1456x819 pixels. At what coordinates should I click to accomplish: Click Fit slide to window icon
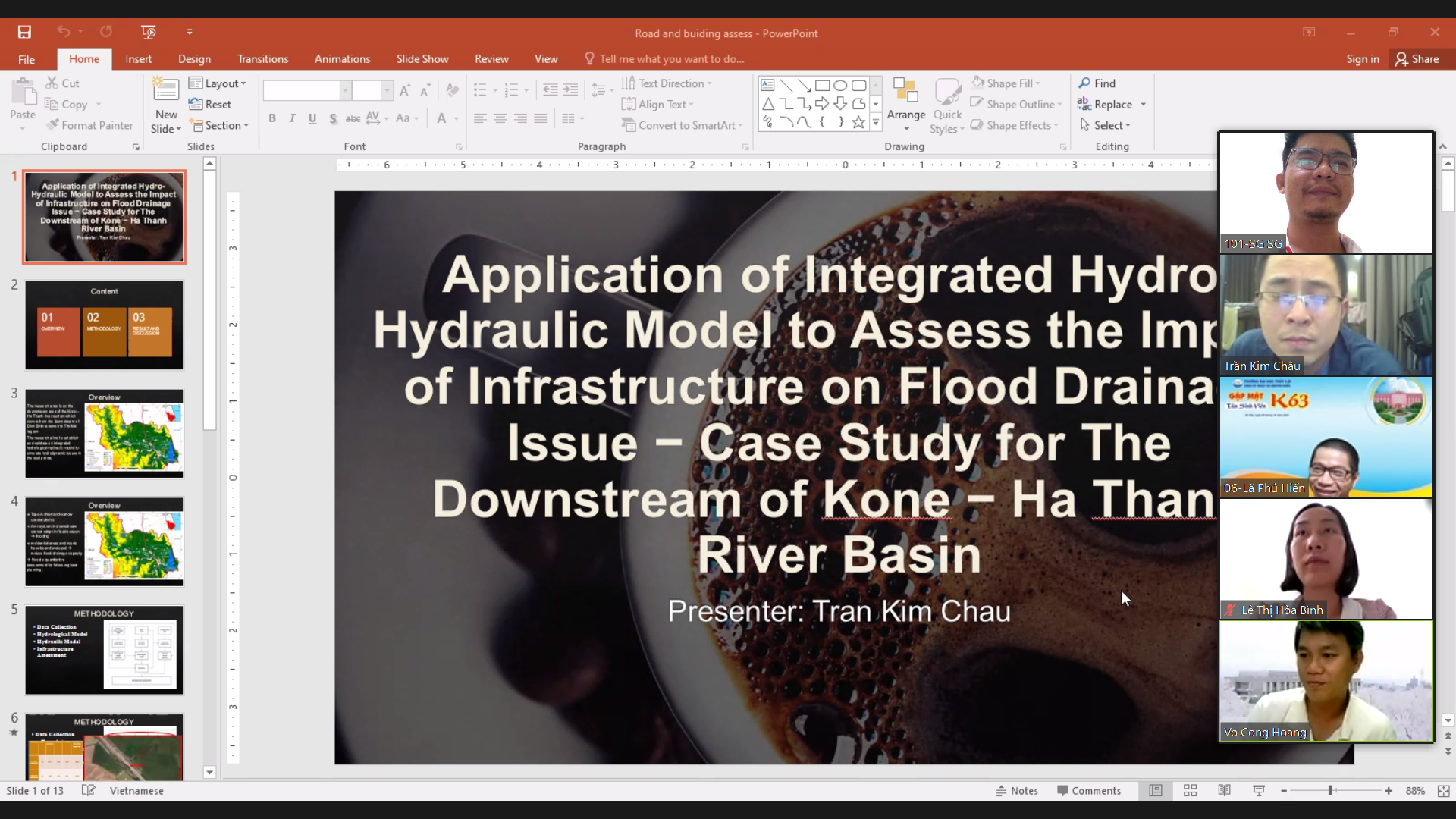pos(1443,790)
